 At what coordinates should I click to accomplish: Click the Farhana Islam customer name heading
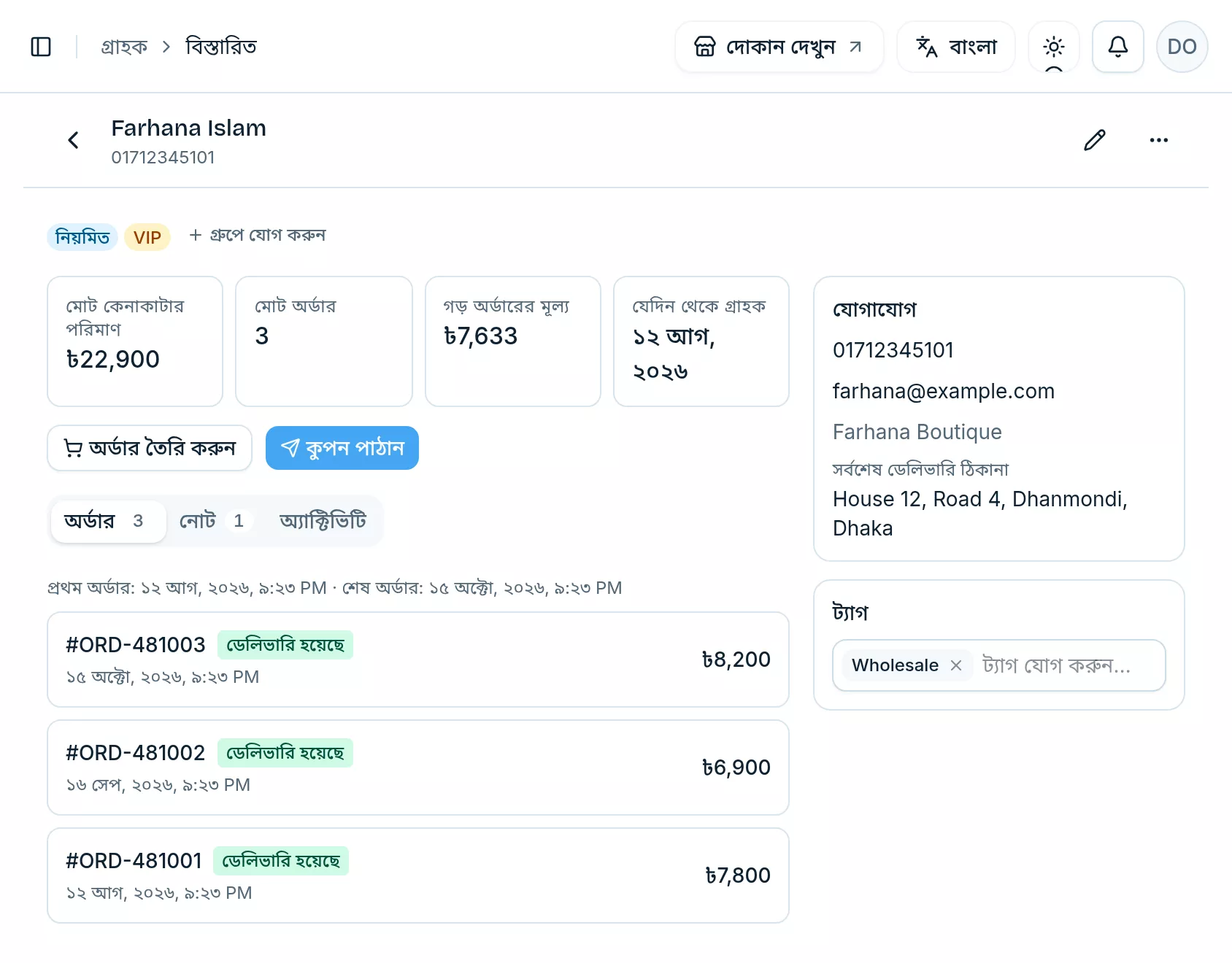pos(188,128)
